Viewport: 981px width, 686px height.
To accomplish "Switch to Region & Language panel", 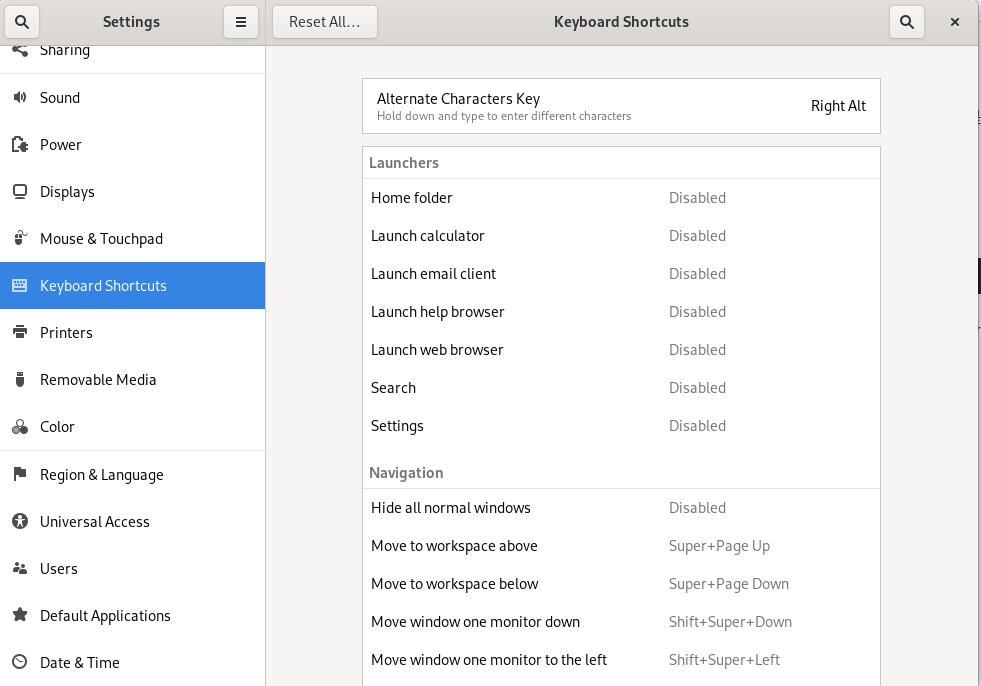I will pyautogui.click(x=101, y=475).
